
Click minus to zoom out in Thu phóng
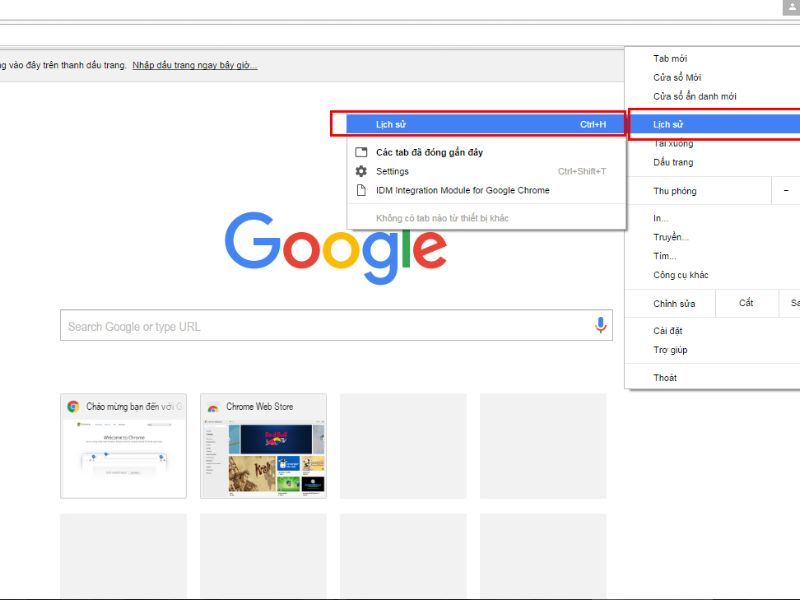784,190
